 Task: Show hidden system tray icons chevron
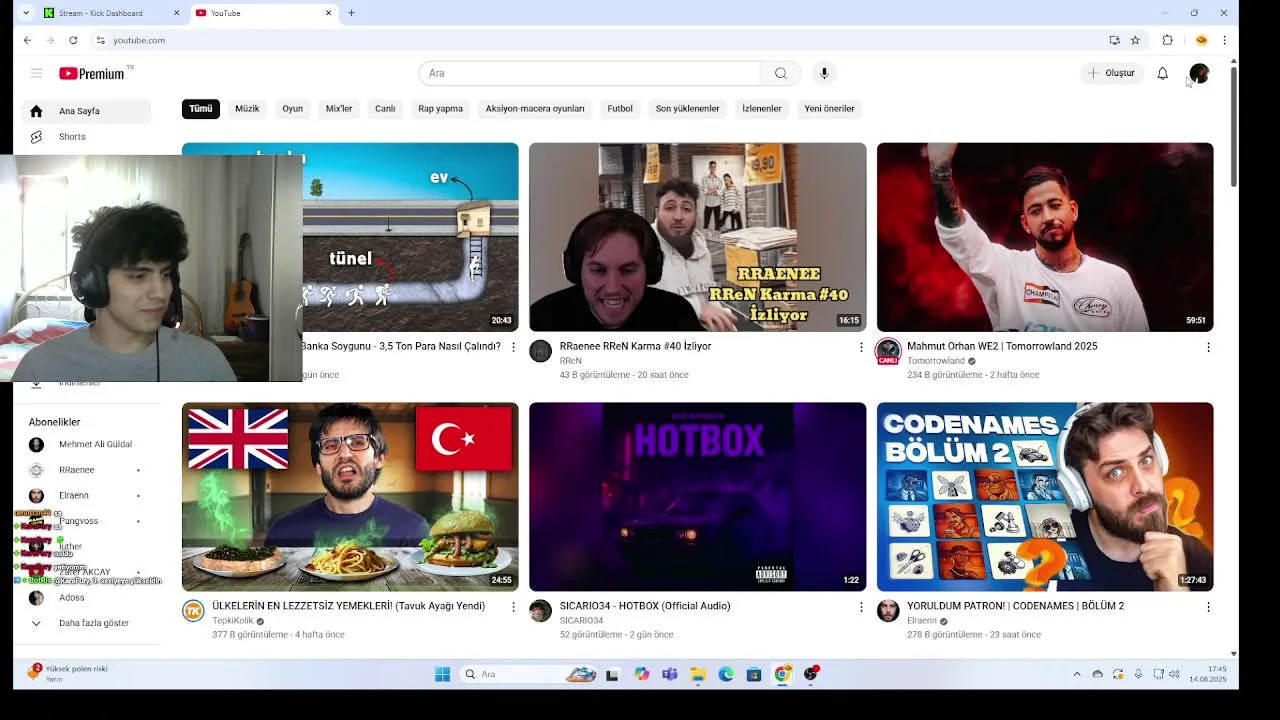[x=1077, y=674]
